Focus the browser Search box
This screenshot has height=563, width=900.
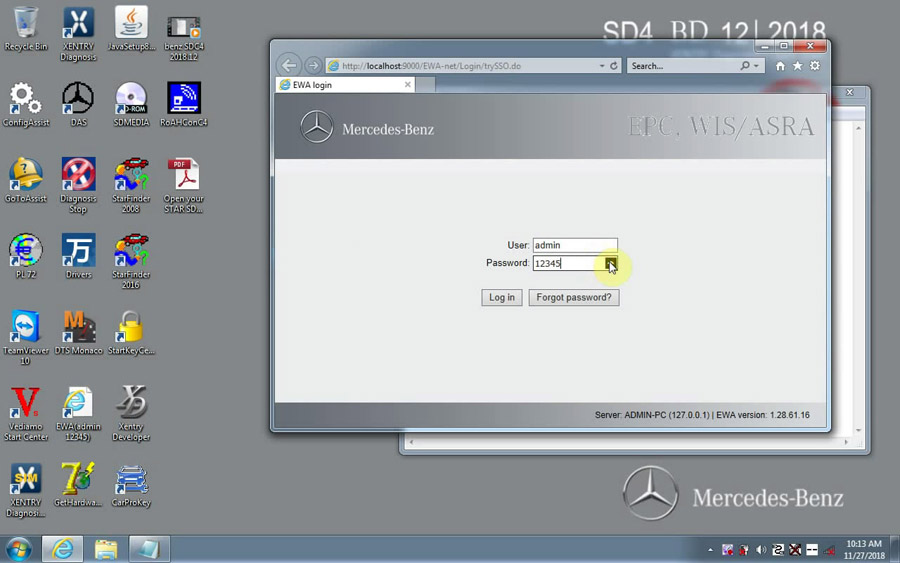tap(684, 66)
